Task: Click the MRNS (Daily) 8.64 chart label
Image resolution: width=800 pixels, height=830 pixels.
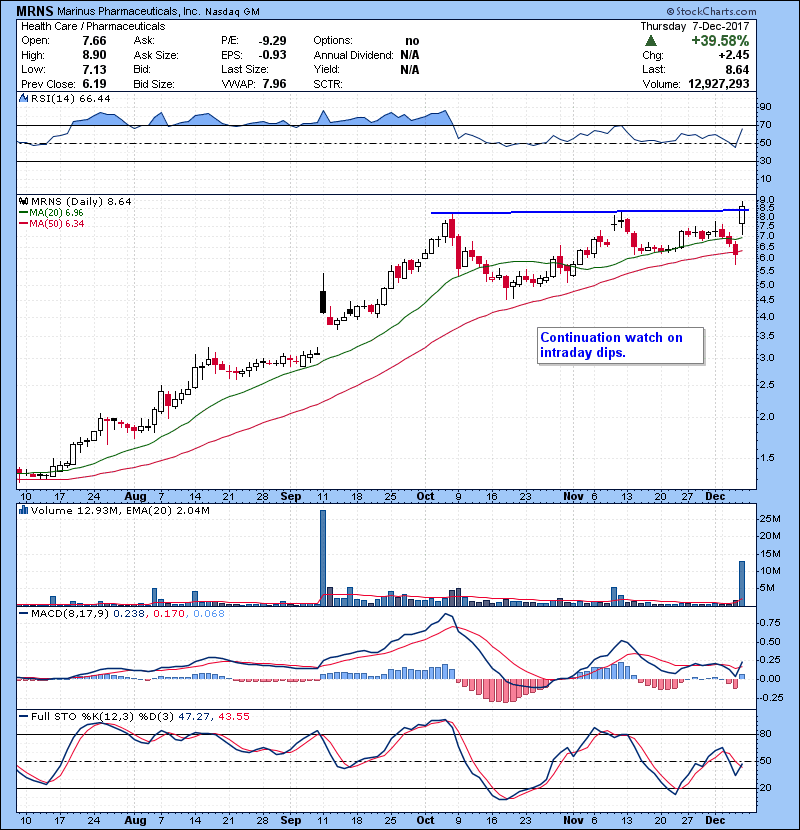Action: [x=81, y=201]
